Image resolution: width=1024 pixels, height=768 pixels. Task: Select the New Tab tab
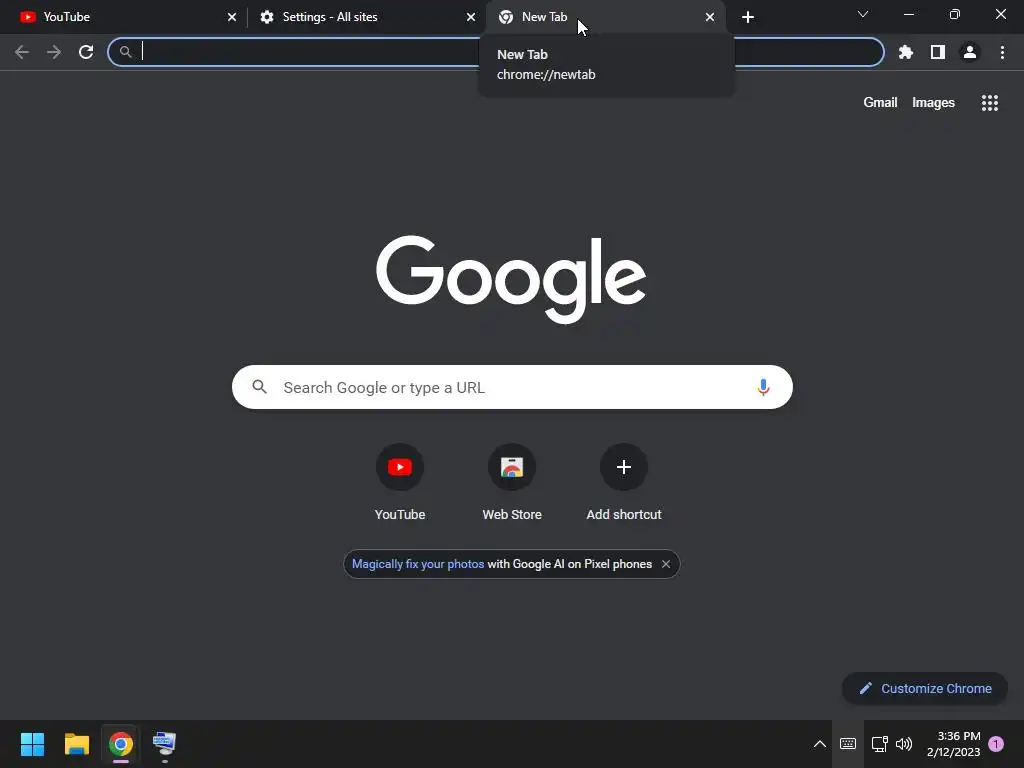(x=604, y=17)
